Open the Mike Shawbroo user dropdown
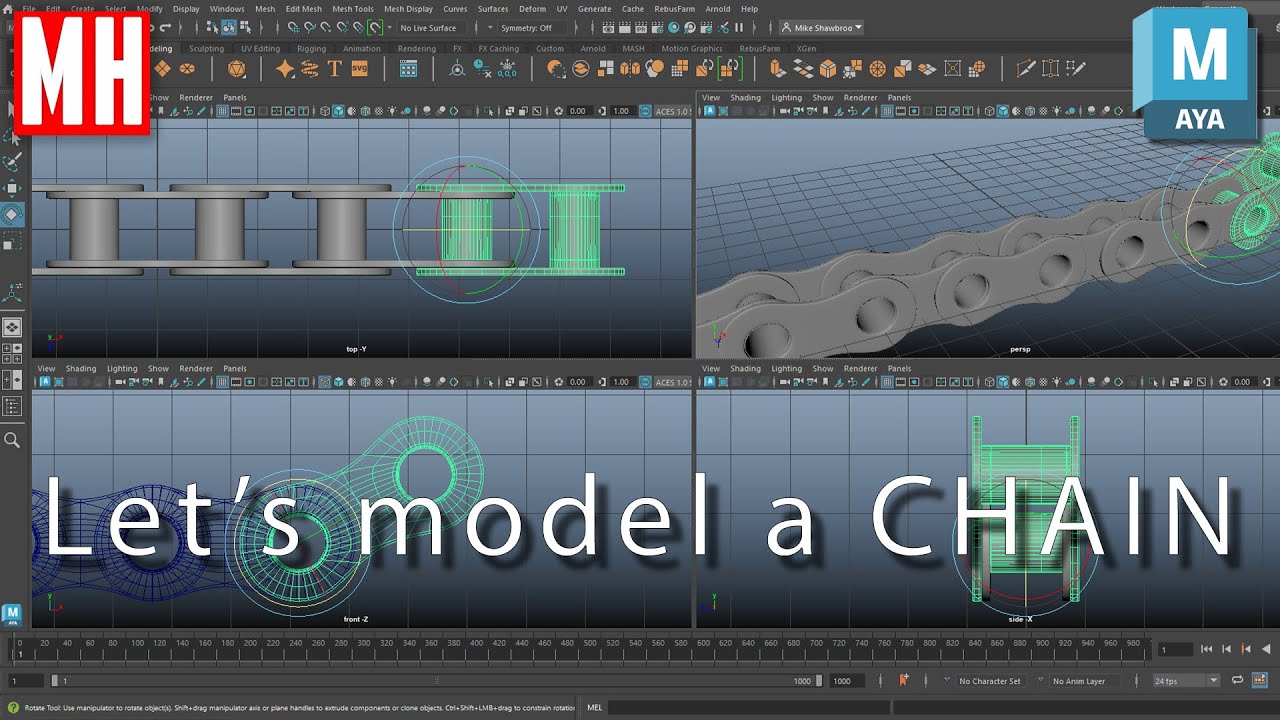 coord(822,28)
